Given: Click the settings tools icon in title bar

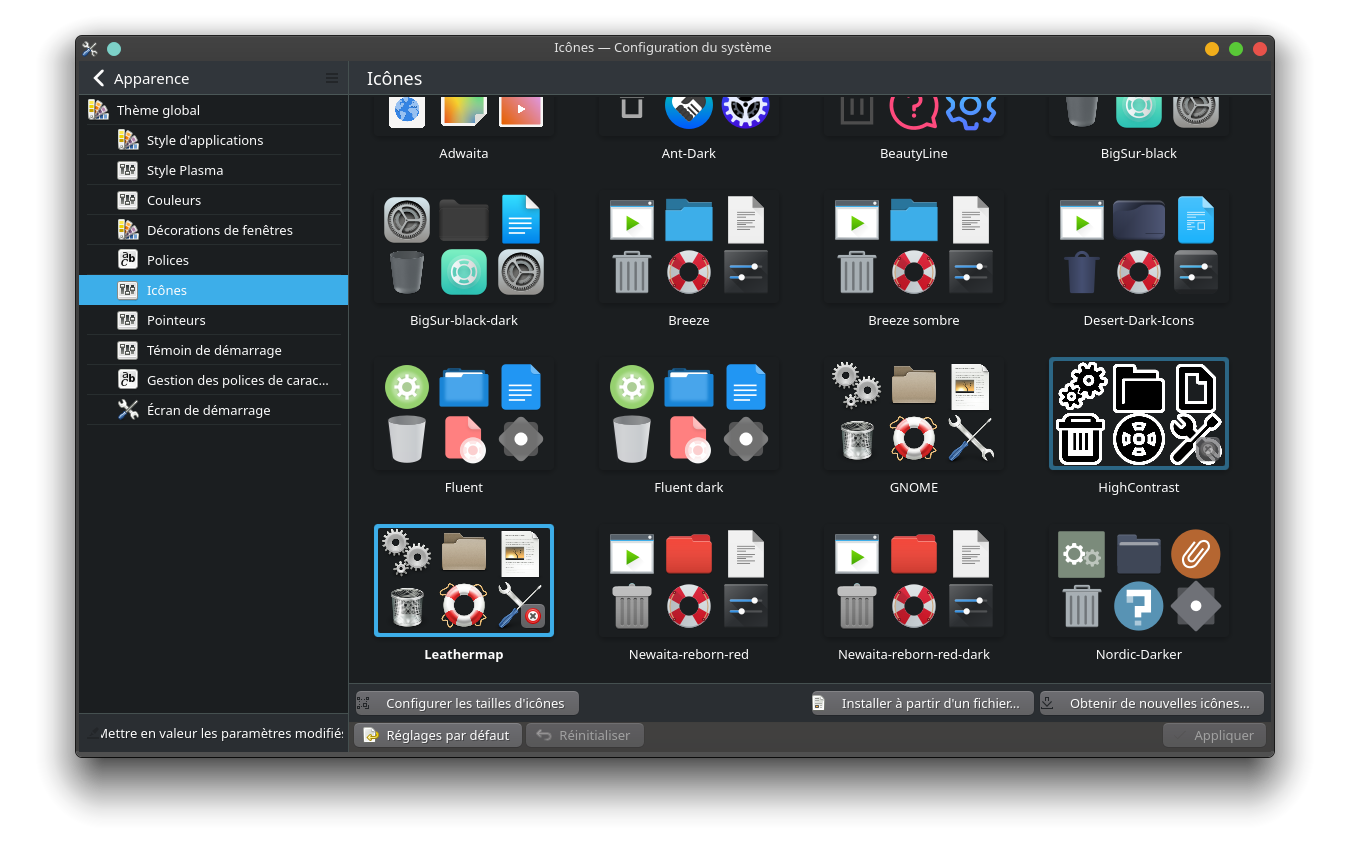Looking at the screenshot, I should click(x=90, y=48).
